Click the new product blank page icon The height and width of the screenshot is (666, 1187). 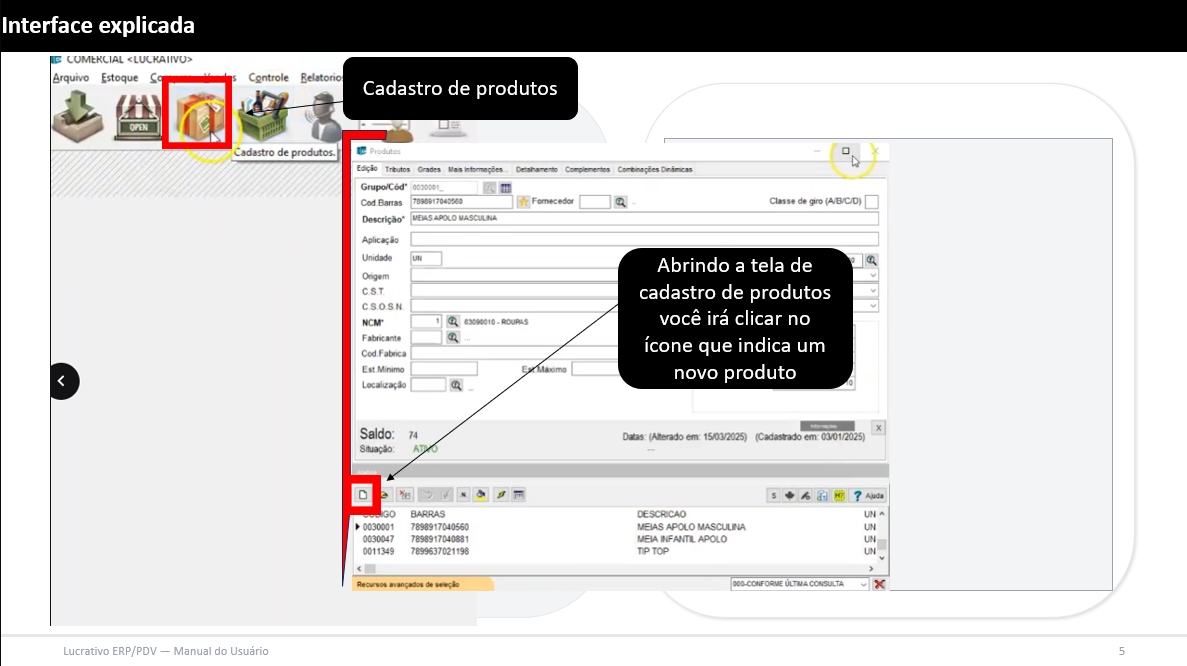pyautogui.click(x=364, y=495)
